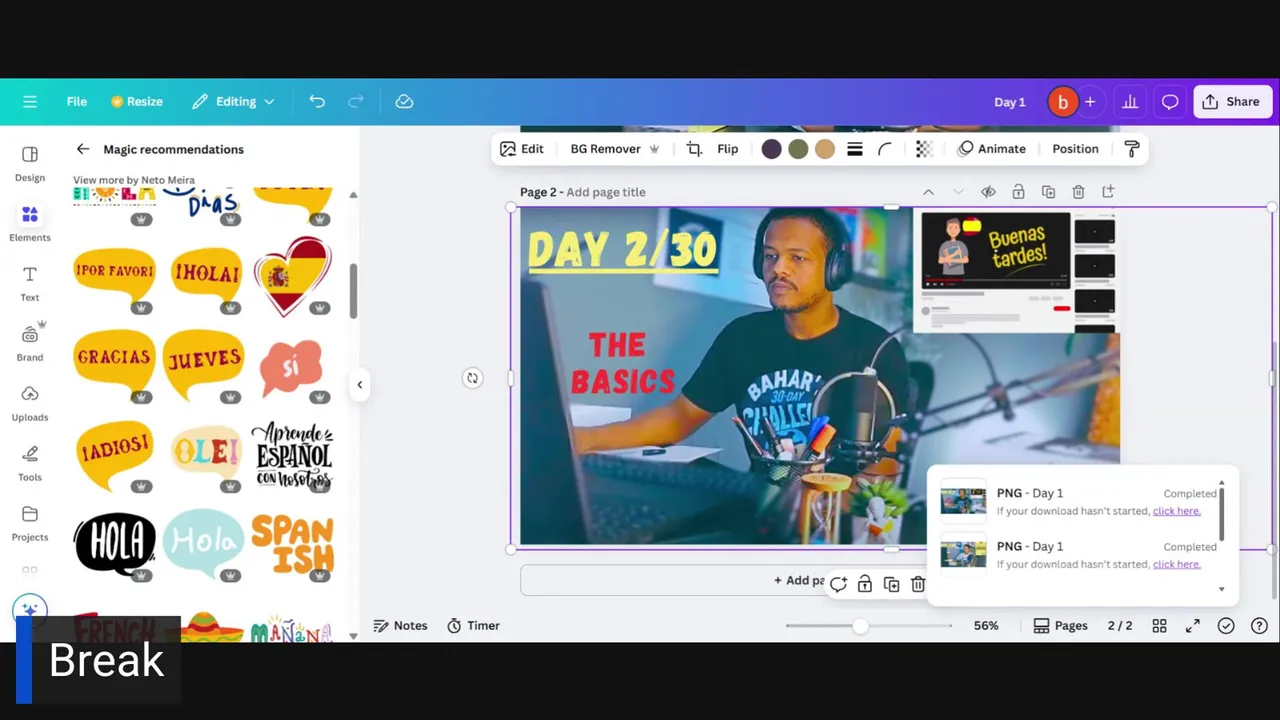Check the cloud save status icon
The height and width of the screenshot is (720, 1280).
coord(404,101)
